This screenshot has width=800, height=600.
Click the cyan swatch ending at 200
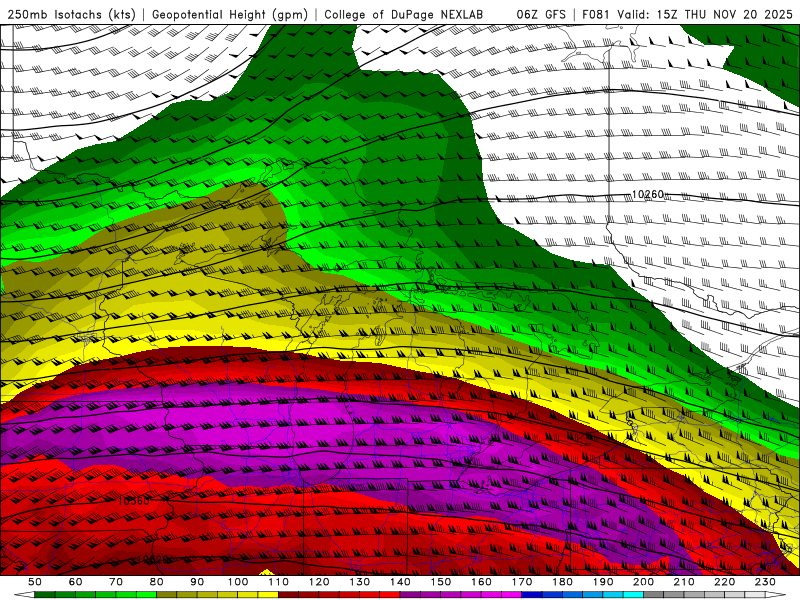(x=633, y=595)
